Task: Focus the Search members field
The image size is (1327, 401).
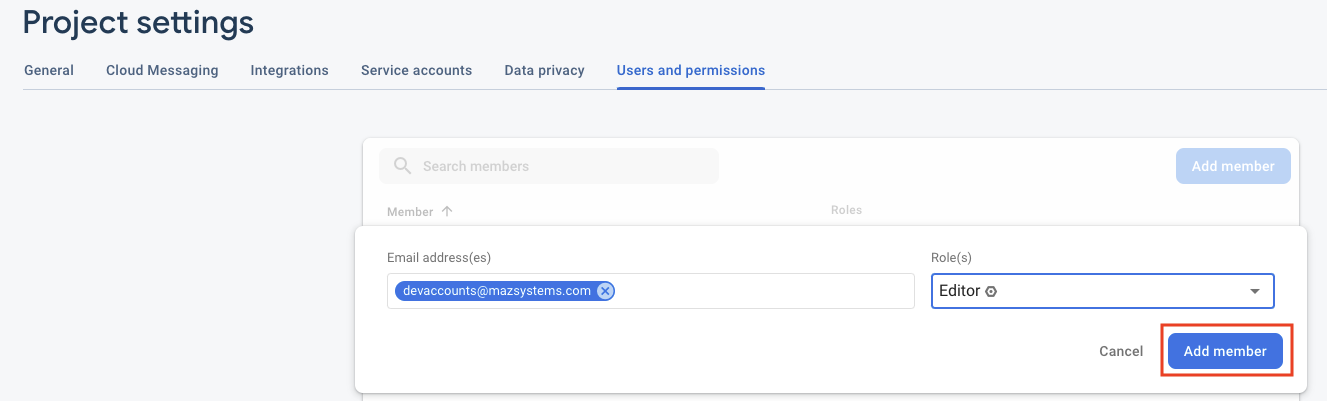Action: pyautogui.click(x=548, y=166)
